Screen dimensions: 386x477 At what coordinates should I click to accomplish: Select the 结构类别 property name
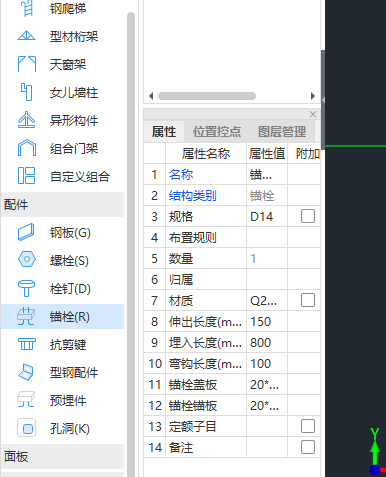coord(193,195)
